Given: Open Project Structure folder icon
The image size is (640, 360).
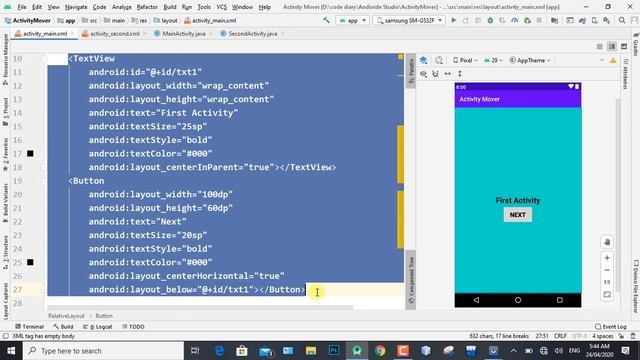Looking at the screenshot, I should click(x=555, y=20).
